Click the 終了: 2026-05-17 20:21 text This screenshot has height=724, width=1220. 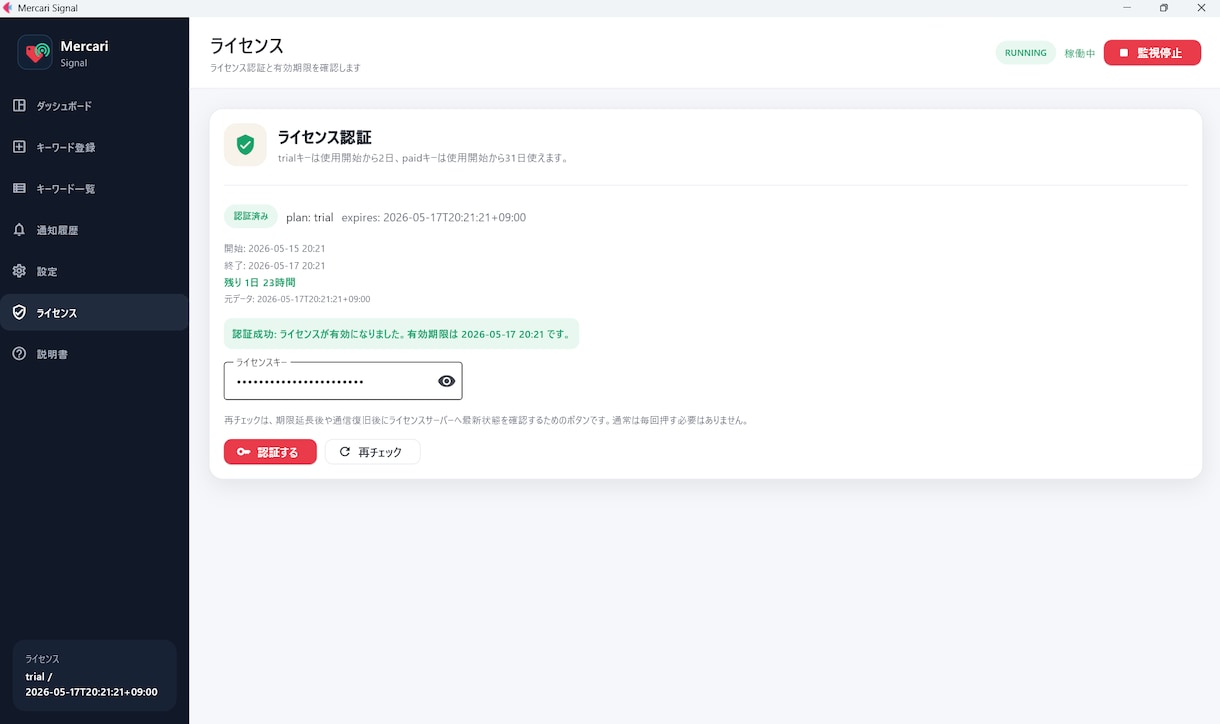275,266
